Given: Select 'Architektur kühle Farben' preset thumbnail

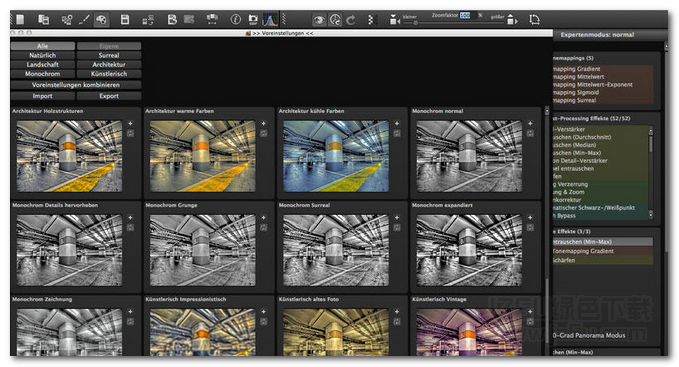Looking at the screenshot, I should (336, 156).
